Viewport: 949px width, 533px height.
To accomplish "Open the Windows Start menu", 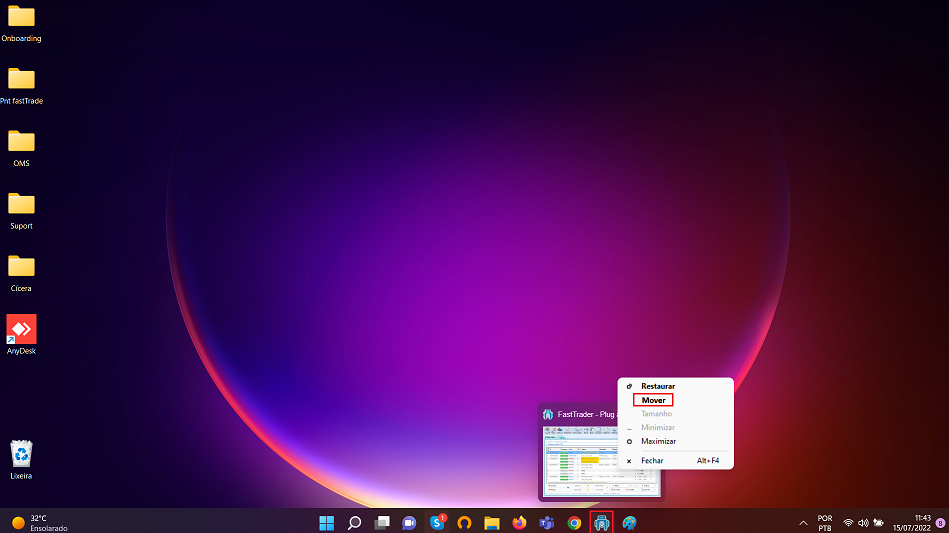I will [x=326, y=522].
